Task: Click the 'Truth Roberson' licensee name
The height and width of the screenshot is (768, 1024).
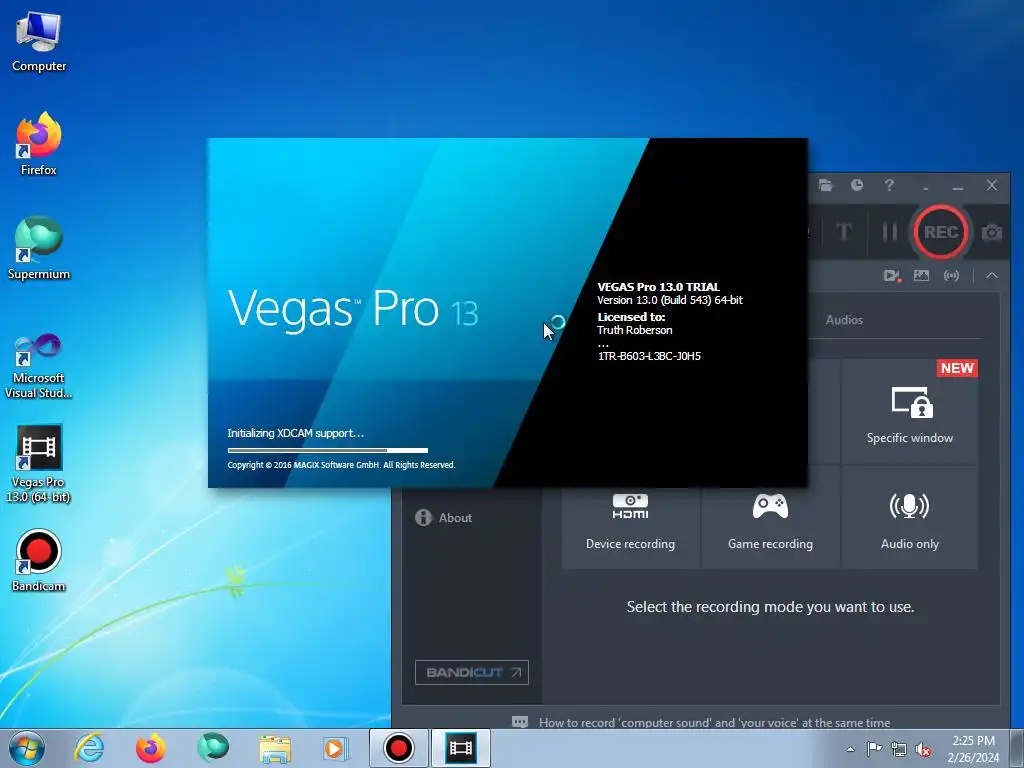Action: tap(635, 330)
